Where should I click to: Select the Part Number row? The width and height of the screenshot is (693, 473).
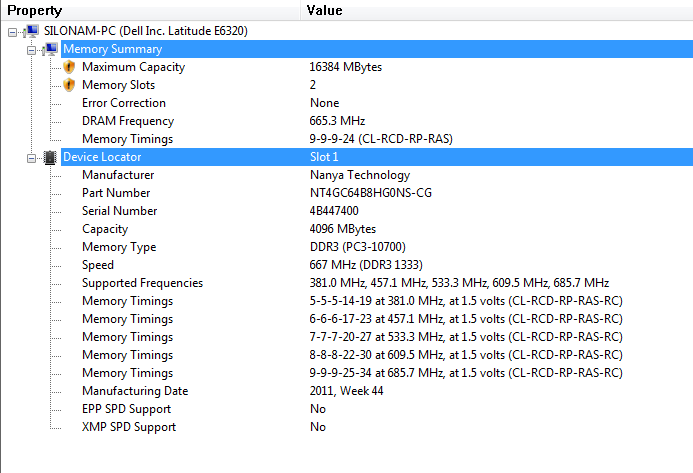[x=377, y=193]
